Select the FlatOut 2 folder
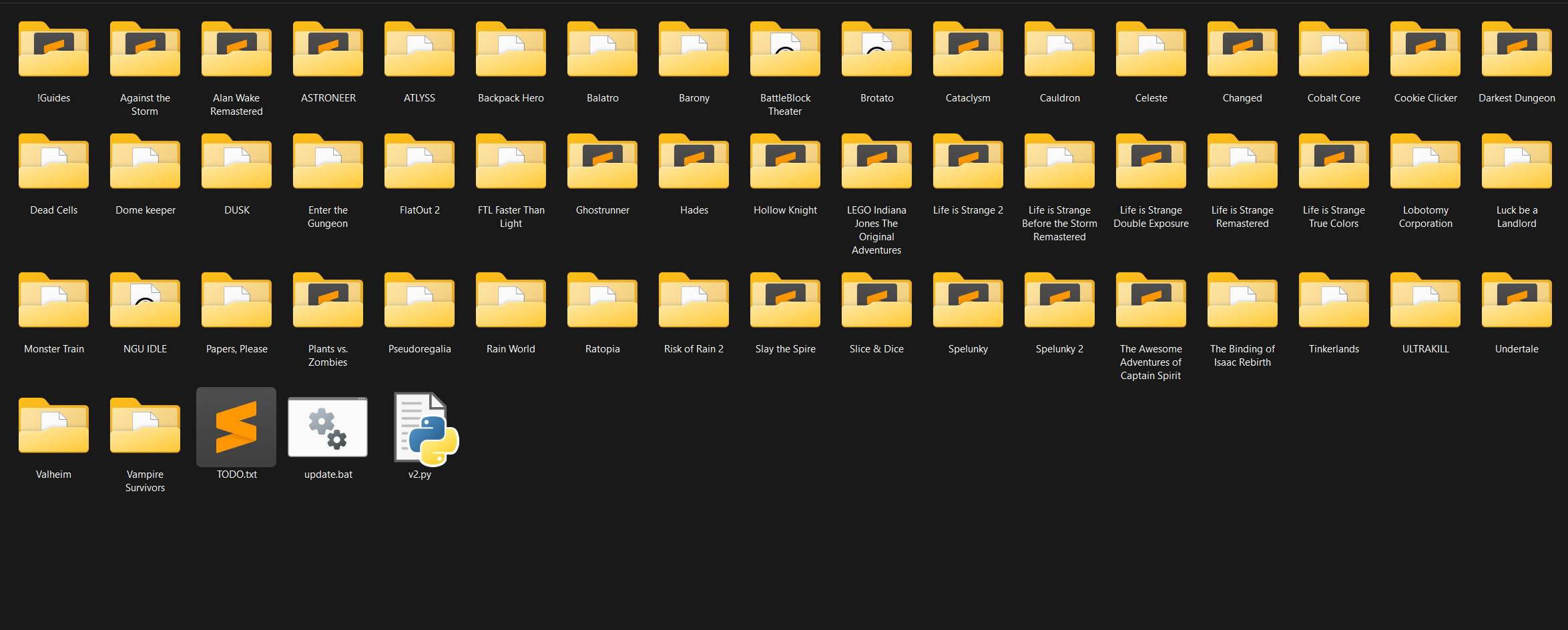 click(x=419, y=161)
